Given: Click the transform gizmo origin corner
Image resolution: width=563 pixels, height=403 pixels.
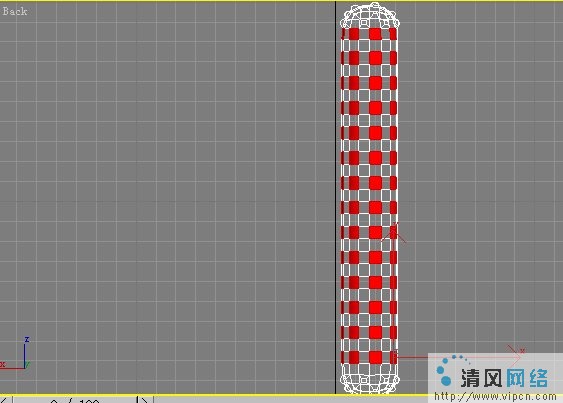Looking at the screenshot, I should click(395, 357).
